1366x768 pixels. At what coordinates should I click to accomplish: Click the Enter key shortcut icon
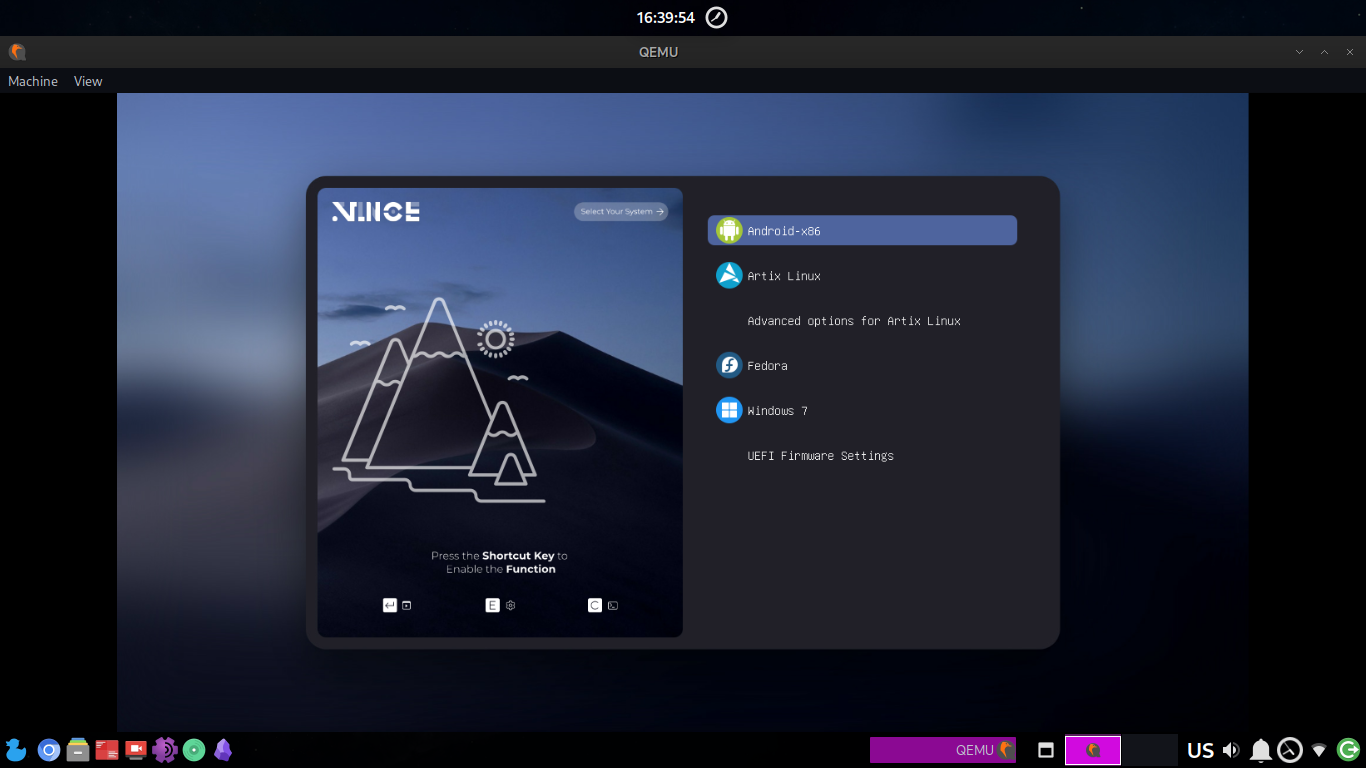[390, 605]
